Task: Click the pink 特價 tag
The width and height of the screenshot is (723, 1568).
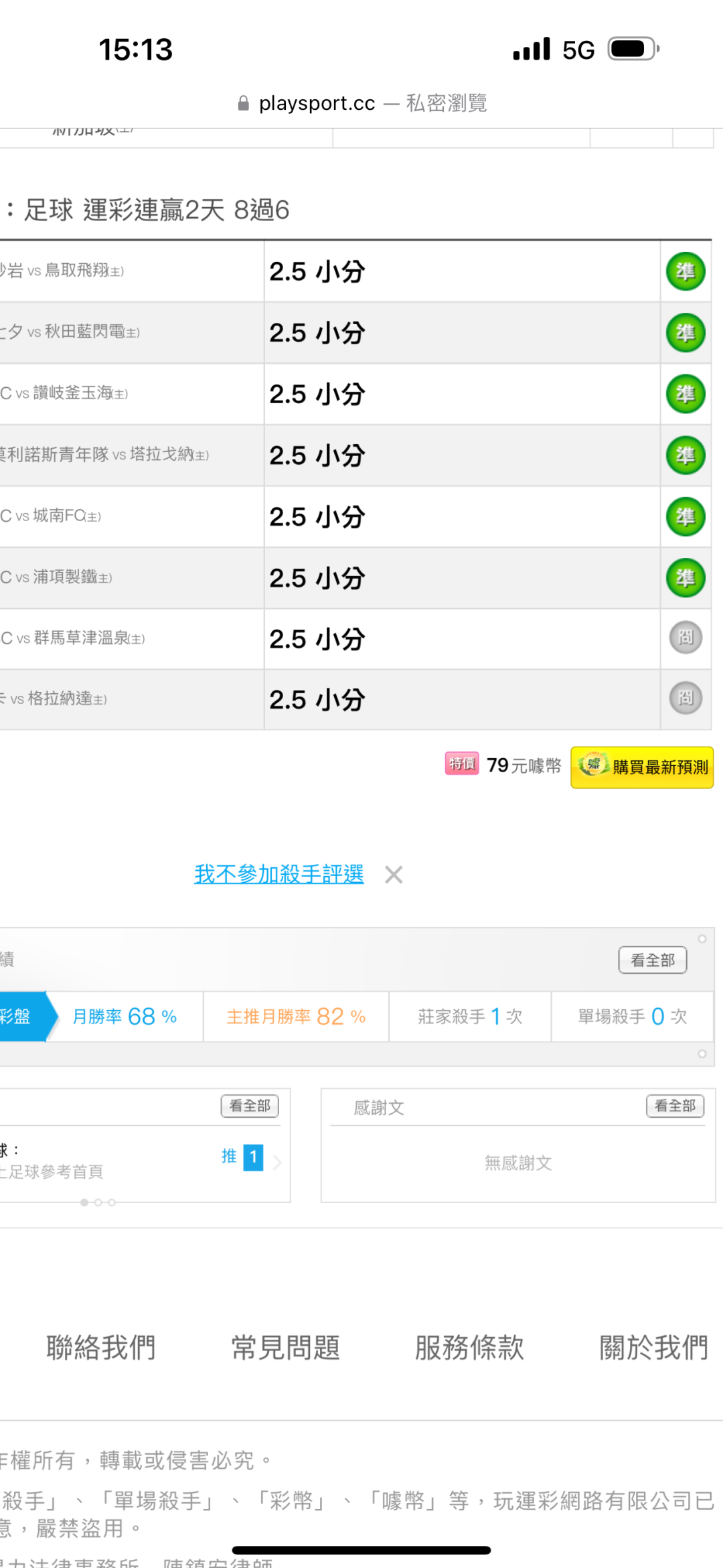Action: click(462, 764)
